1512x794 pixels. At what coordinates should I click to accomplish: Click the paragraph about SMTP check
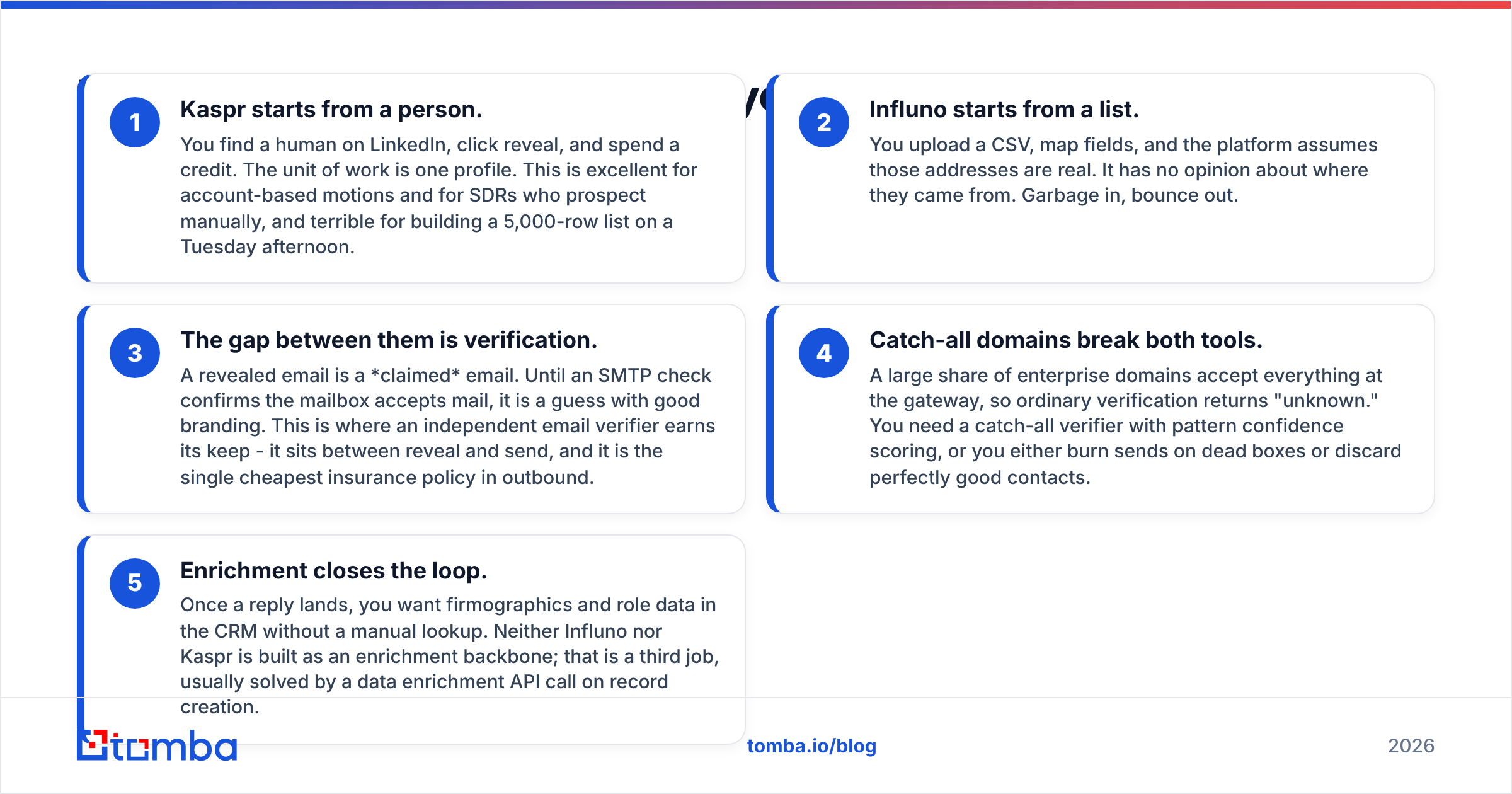click(x=448, y=427)
